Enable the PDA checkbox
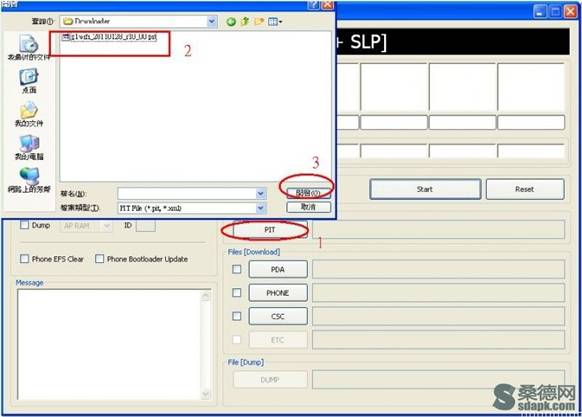582x417 pixels. coord(236,269)
